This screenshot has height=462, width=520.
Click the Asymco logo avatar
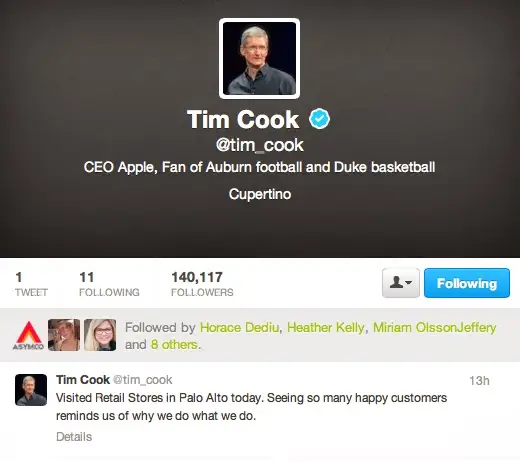[x=29, y=335]
